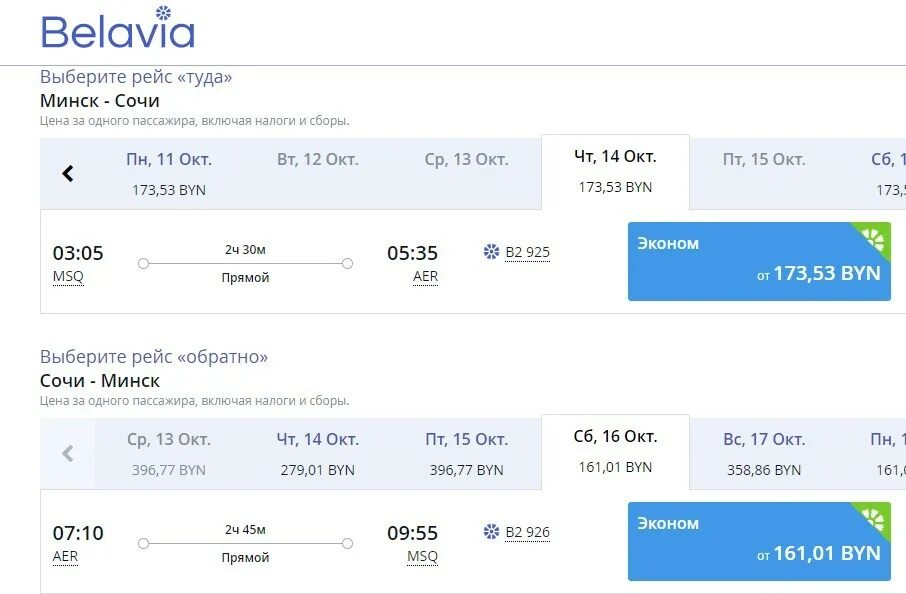Screen dimensions: 906x594
Task: Go to earlier return dates with the grey left arrow
Action: click(x=68, y=454)
